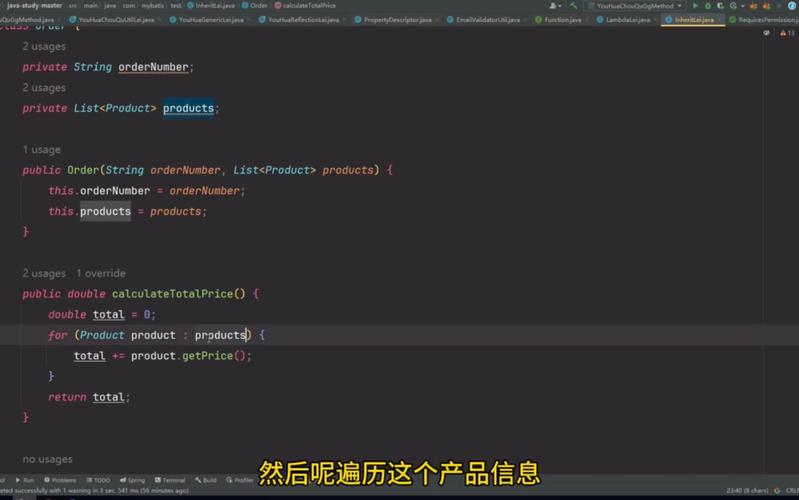Open the Terminal tool window

tap(170, 480)
